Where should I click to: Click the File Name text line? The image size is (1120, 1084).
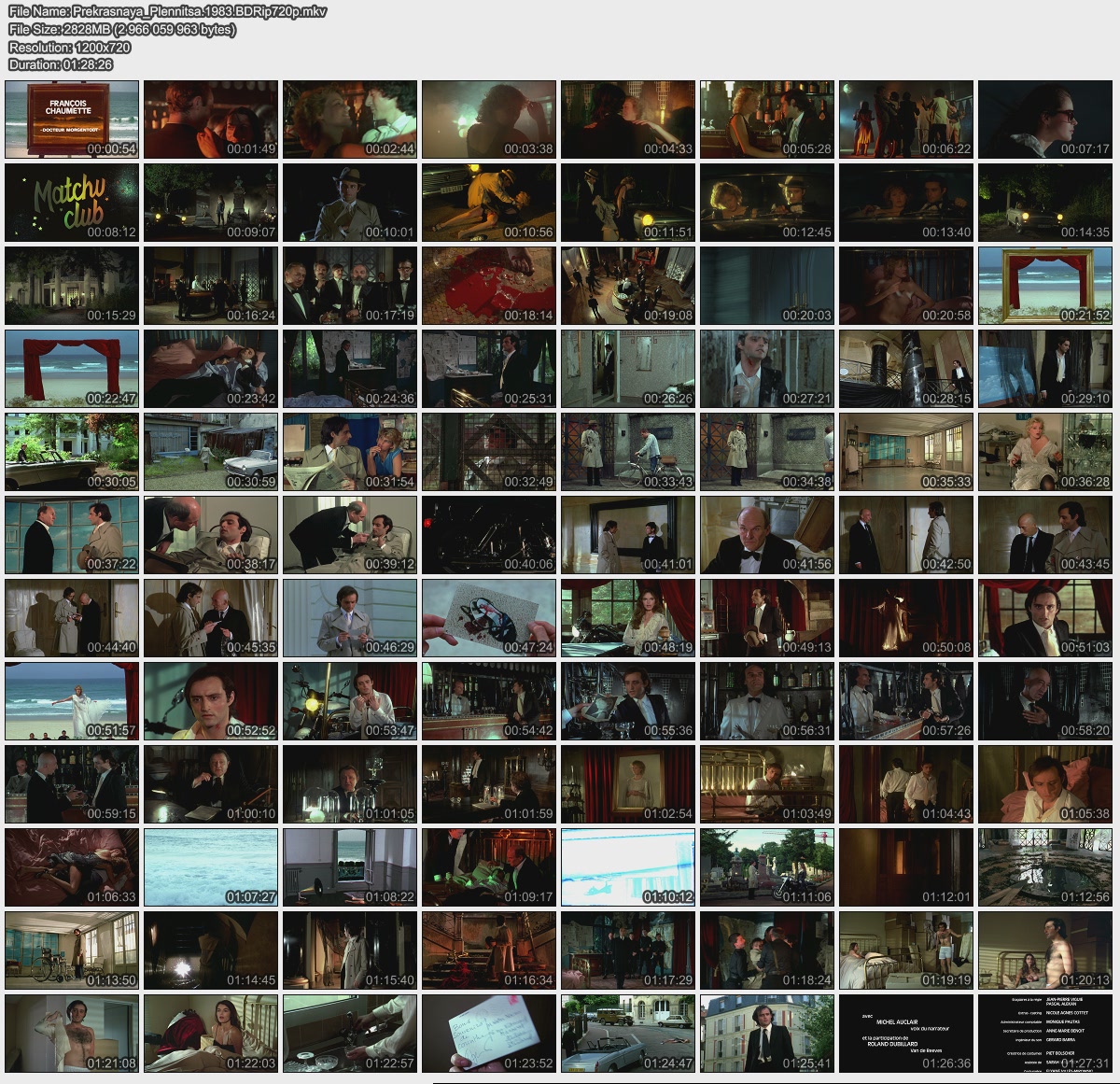point(168,12)
